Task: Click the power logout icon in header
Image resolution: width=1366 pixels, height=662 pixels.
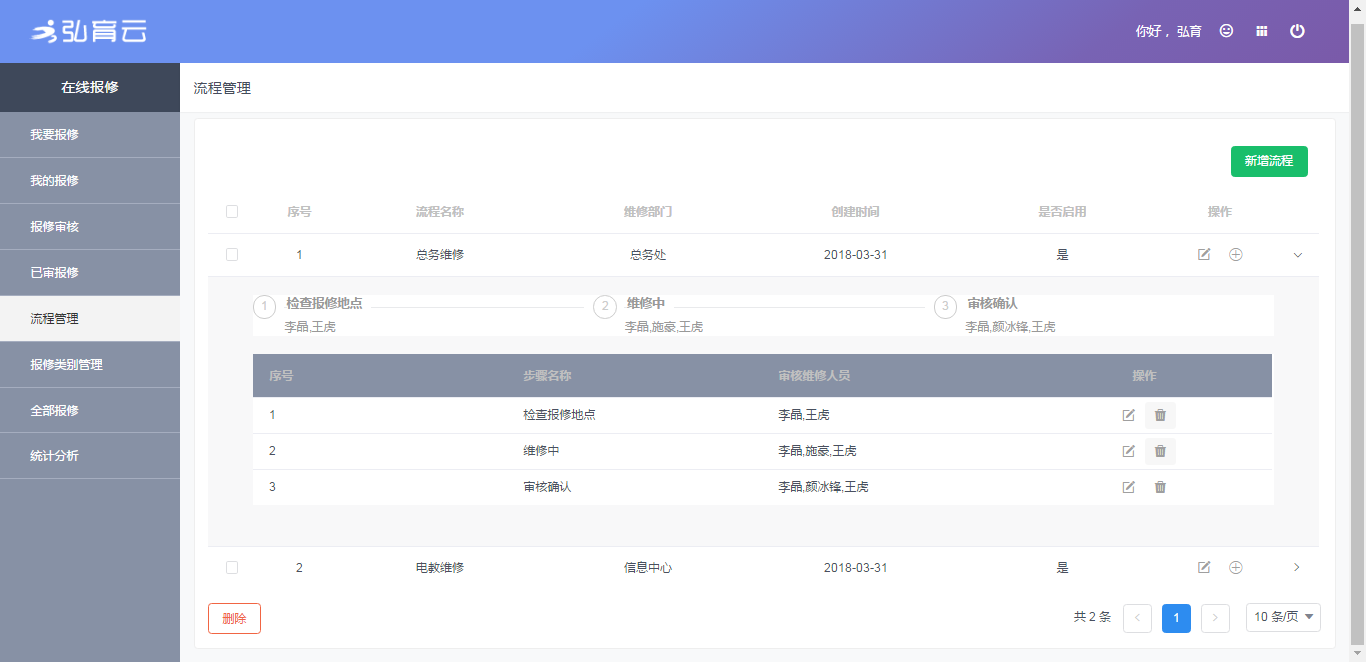Action: pos(1297,31)
